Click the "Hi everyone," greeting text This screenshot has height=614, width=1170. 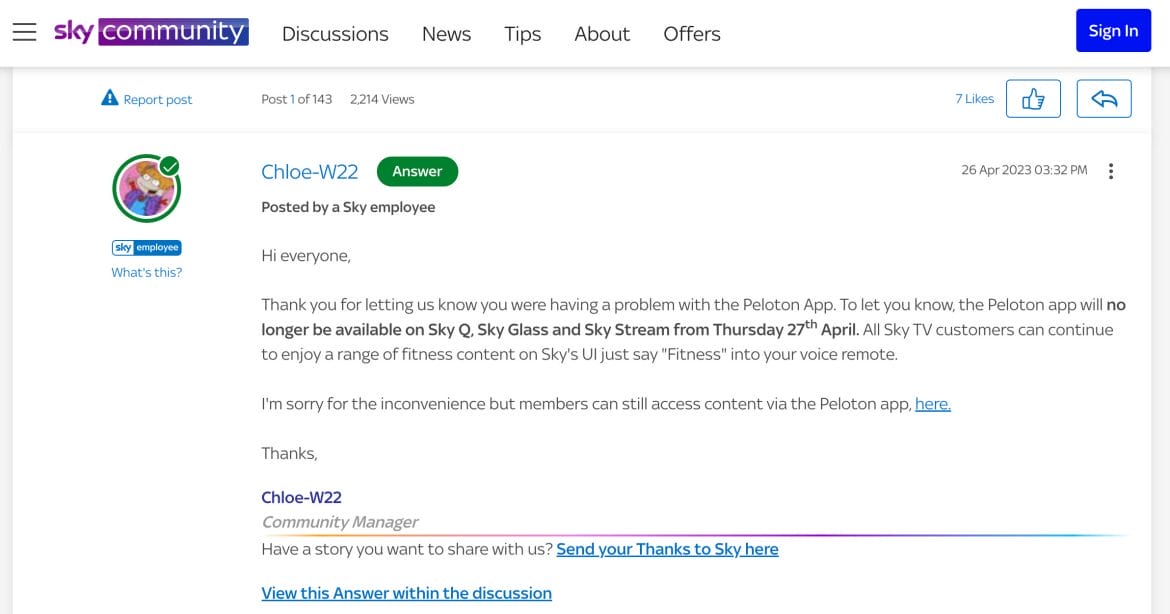(306, 256)
